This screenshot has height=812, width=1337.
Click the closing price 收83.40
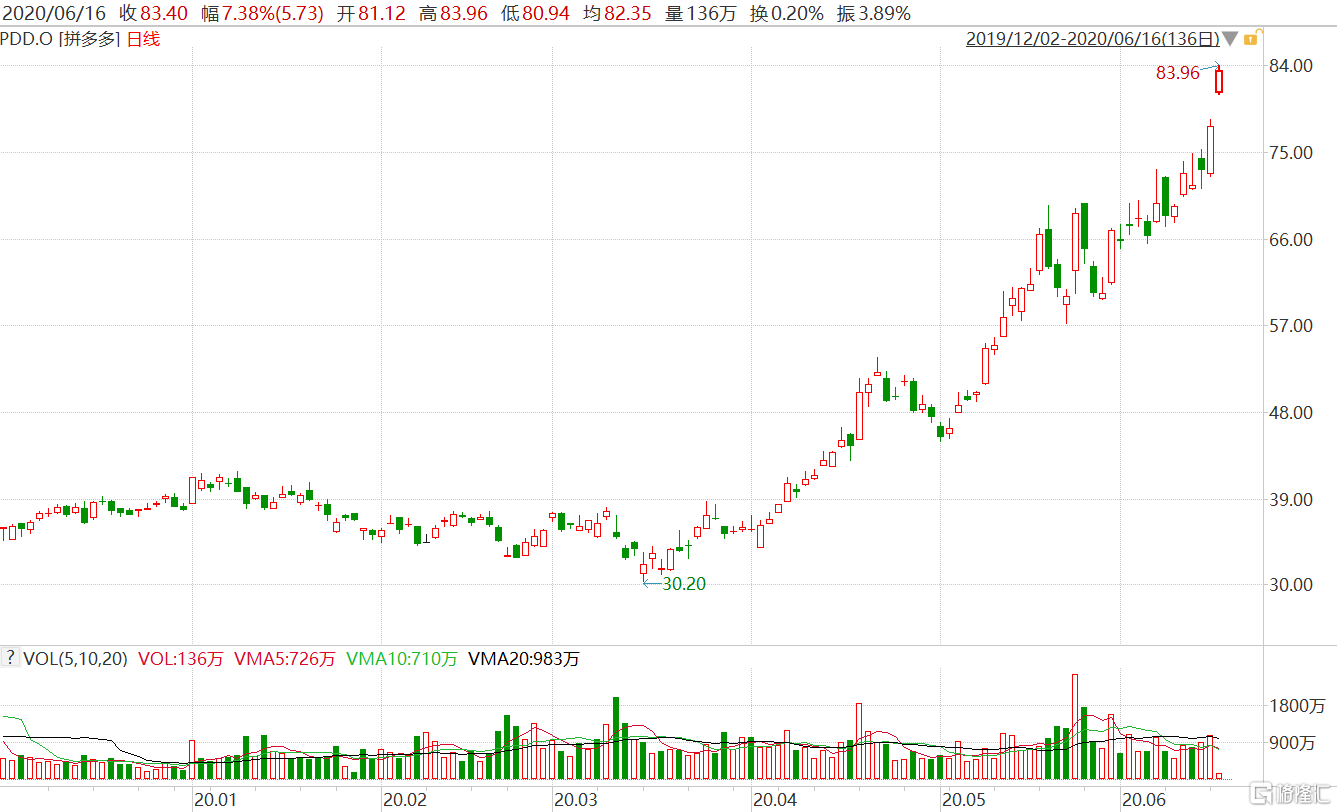(153, 13)
